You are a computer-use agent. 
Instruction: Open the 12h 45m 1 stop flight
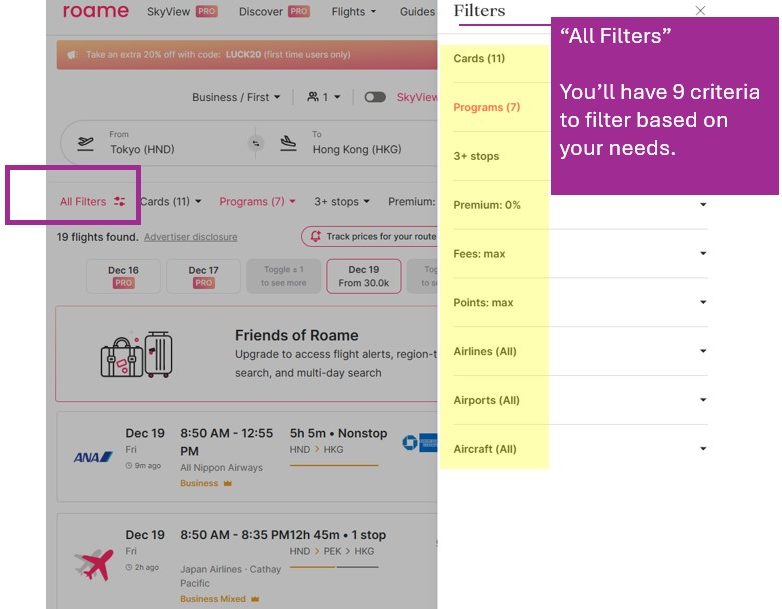click(x=247, y=561)
